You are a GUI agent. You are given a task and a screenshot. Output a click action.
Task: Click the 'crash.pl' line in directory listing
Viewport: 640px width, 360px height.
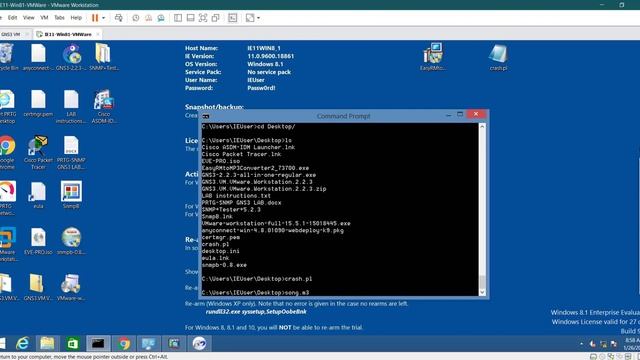tap(216, 244)
